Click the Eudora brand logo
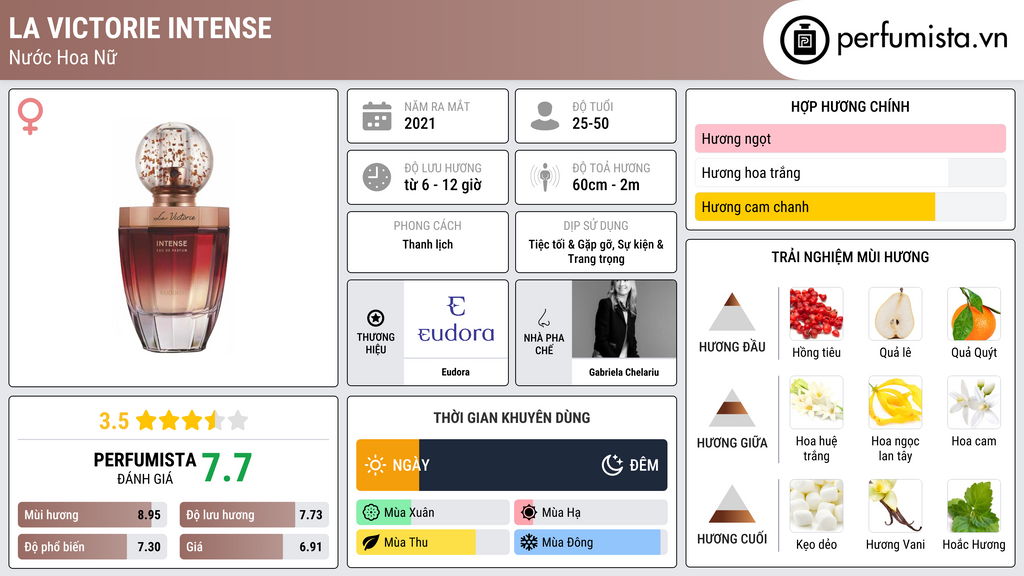The image size is (1024, 576). point(456,320)
